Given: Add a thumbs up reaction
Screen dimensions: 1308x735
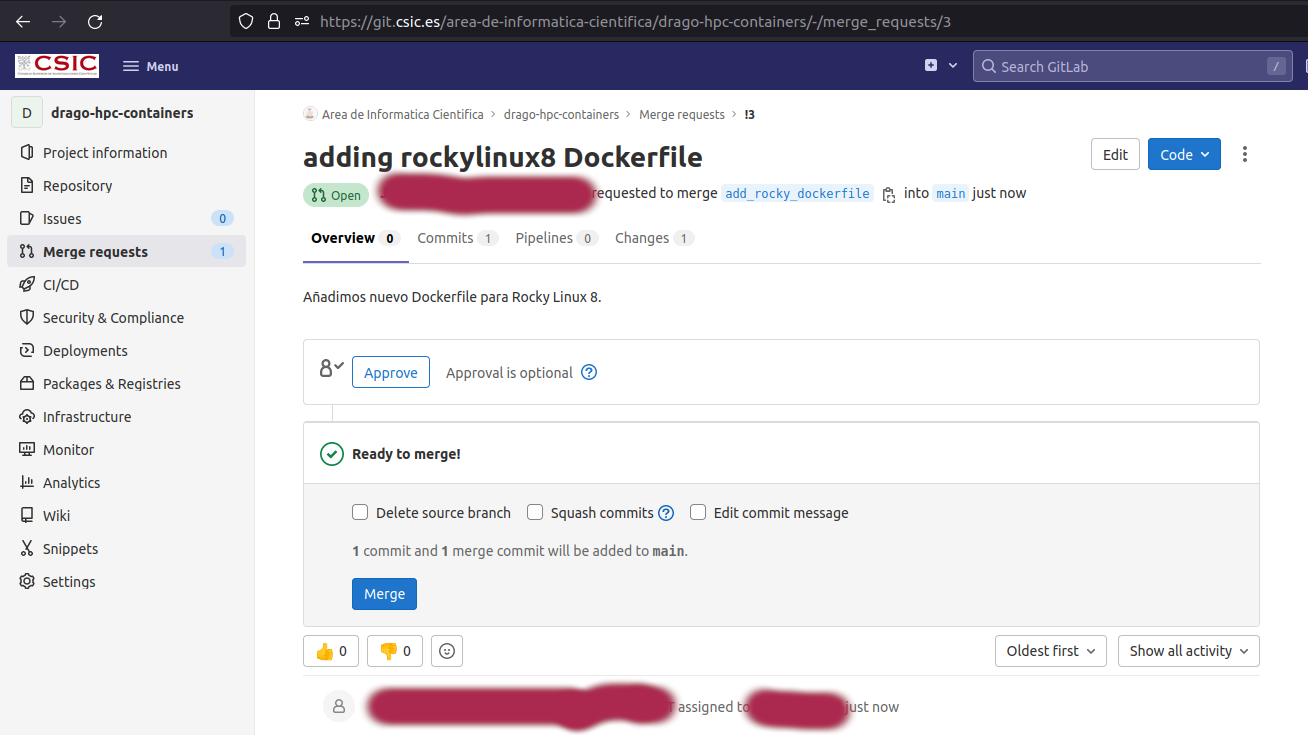Looking at the screenshot, I should click(x=331, y=651).
